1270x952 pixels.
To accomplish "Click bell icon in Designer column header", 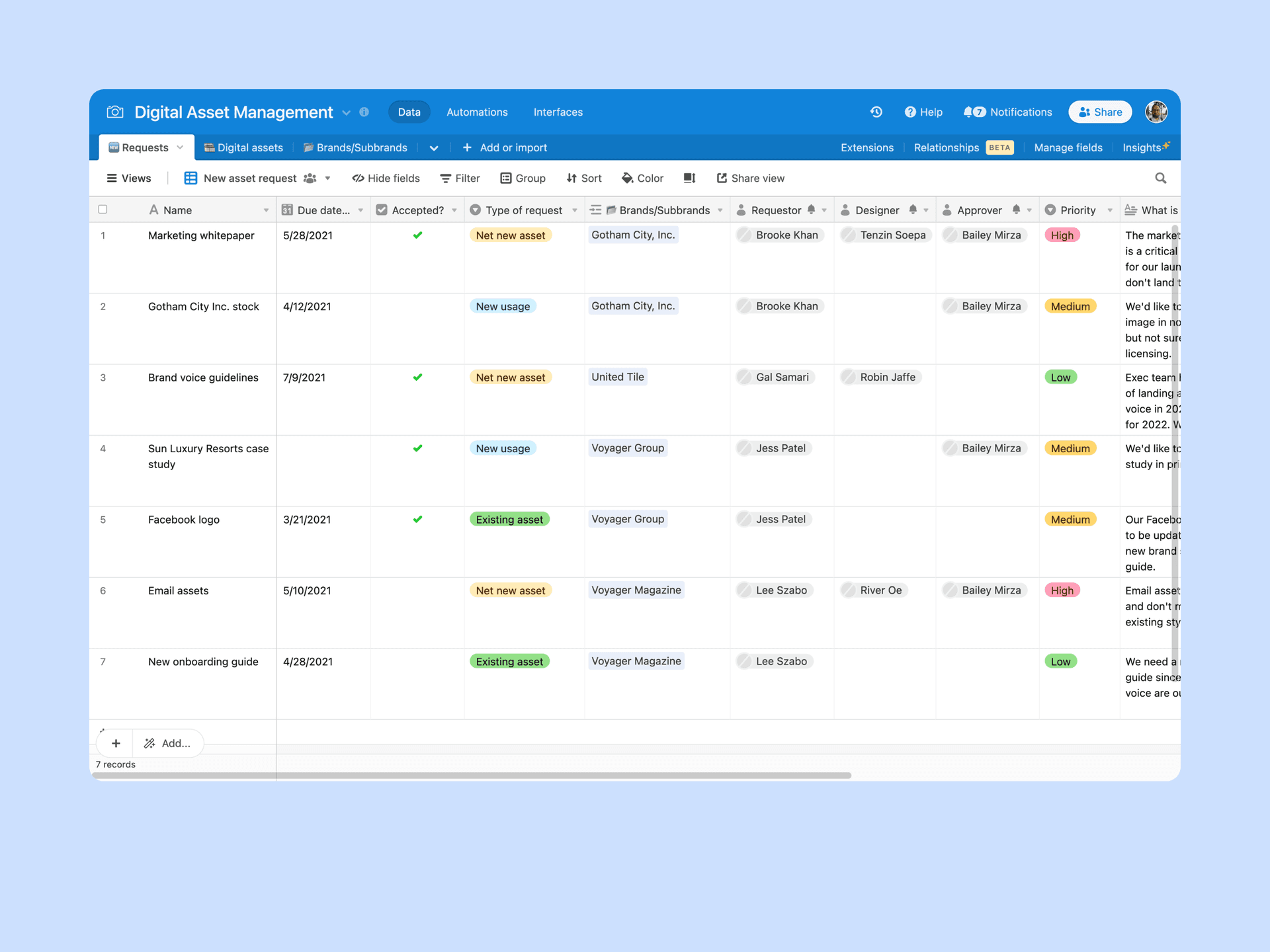I will (x=913, y=210).
